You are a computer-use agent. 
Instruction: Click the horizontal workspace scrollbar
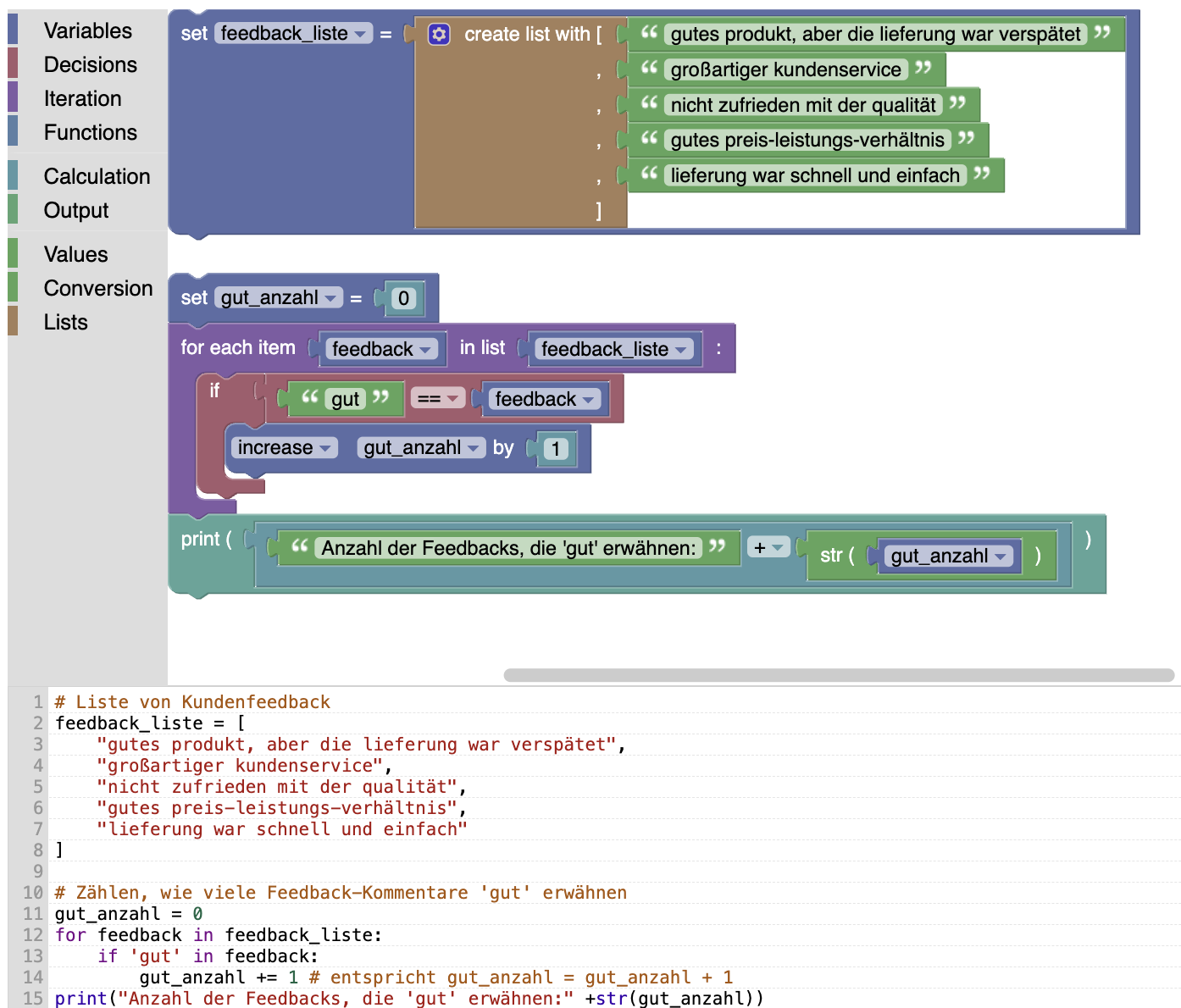click(838, 675)
